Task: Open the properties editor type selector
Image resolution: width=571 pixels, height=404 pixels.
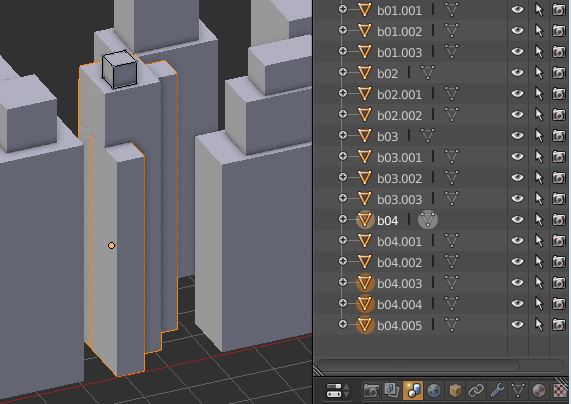Action: click(338, 391)
